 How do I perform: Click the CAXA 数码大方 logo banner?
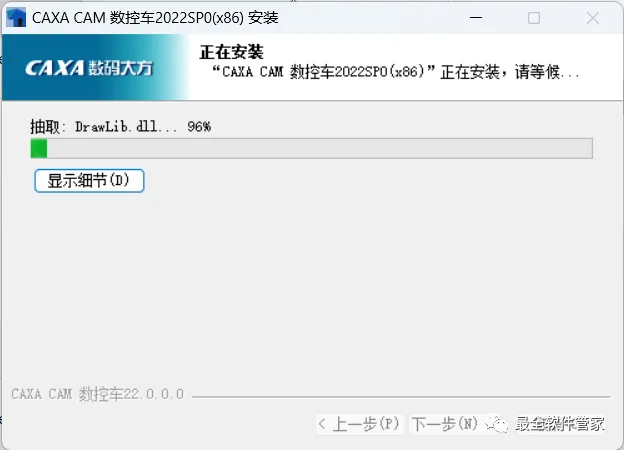click(95, 67)
